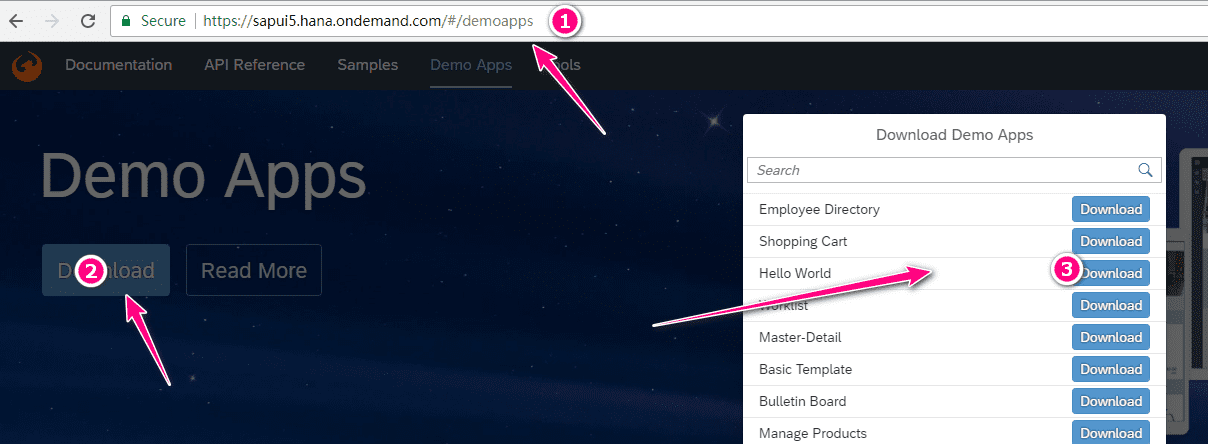This screenshot has height=444, width=1208.
Task: Download the Manage Products app
Action: 1110,433
